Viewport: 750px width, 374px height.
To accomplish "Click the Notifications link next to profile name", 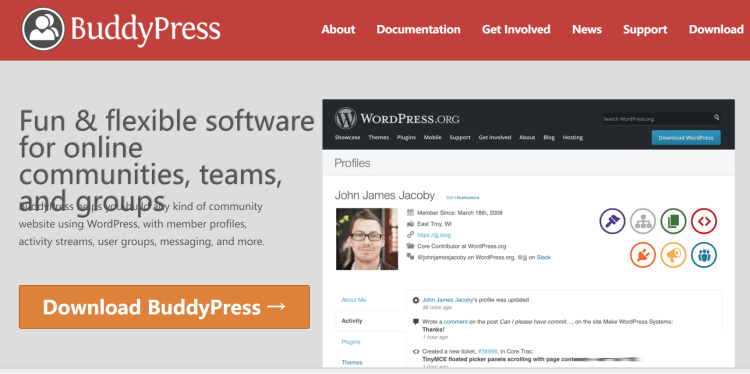I will [x=468, y=198].
